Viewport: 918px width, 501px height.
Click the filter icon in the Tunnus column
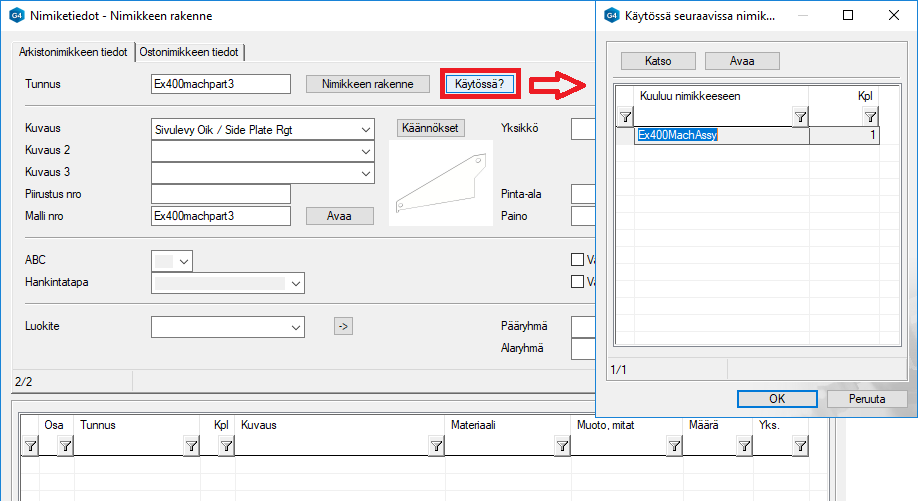191,447
